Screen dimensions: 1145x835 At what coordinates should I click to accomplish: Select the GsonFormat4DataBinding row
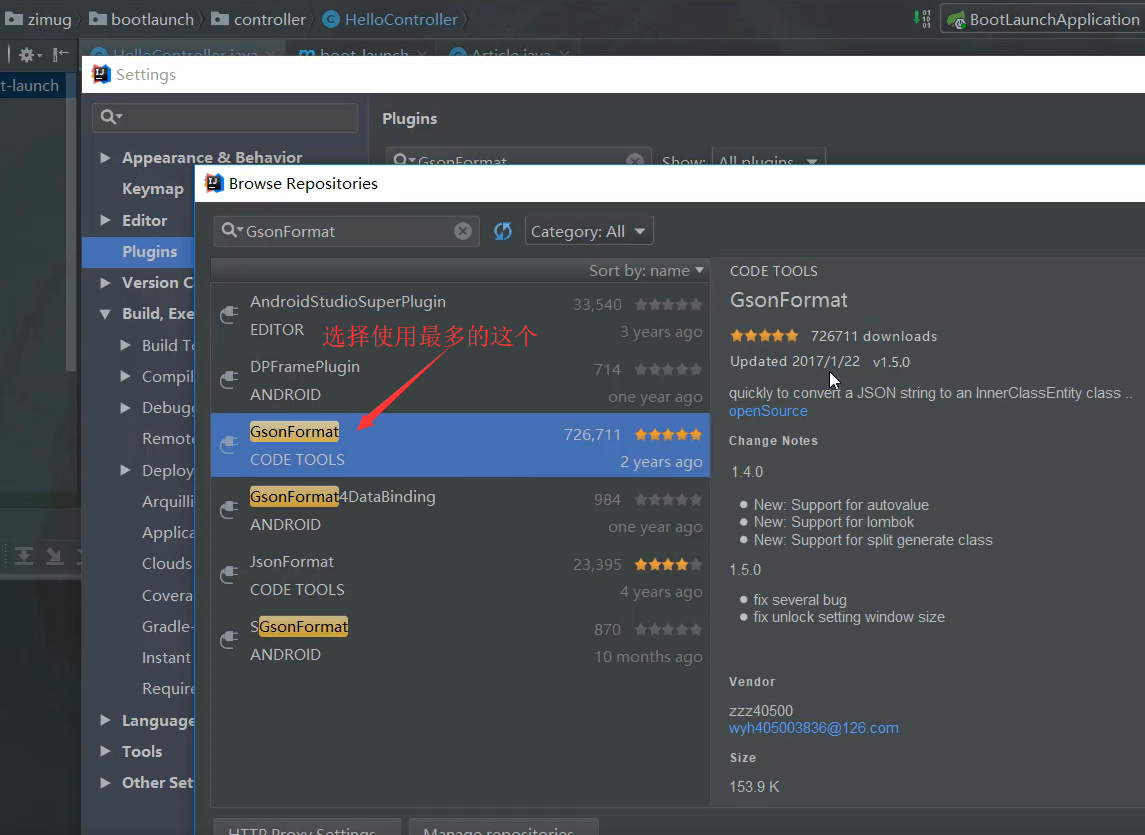point(460,510)
